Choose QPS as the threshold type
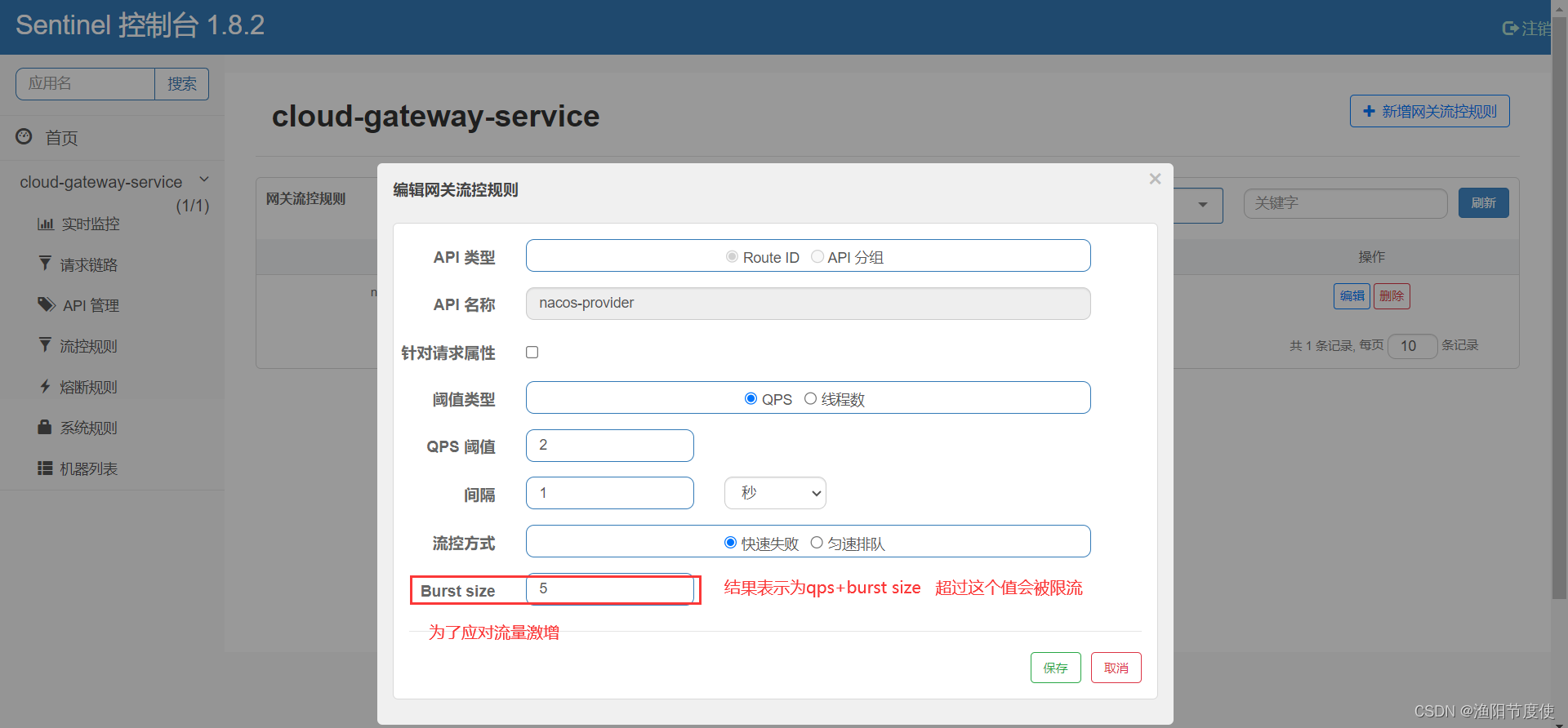The height and width of the screenshot is (728, 1568). coord(751,398)
